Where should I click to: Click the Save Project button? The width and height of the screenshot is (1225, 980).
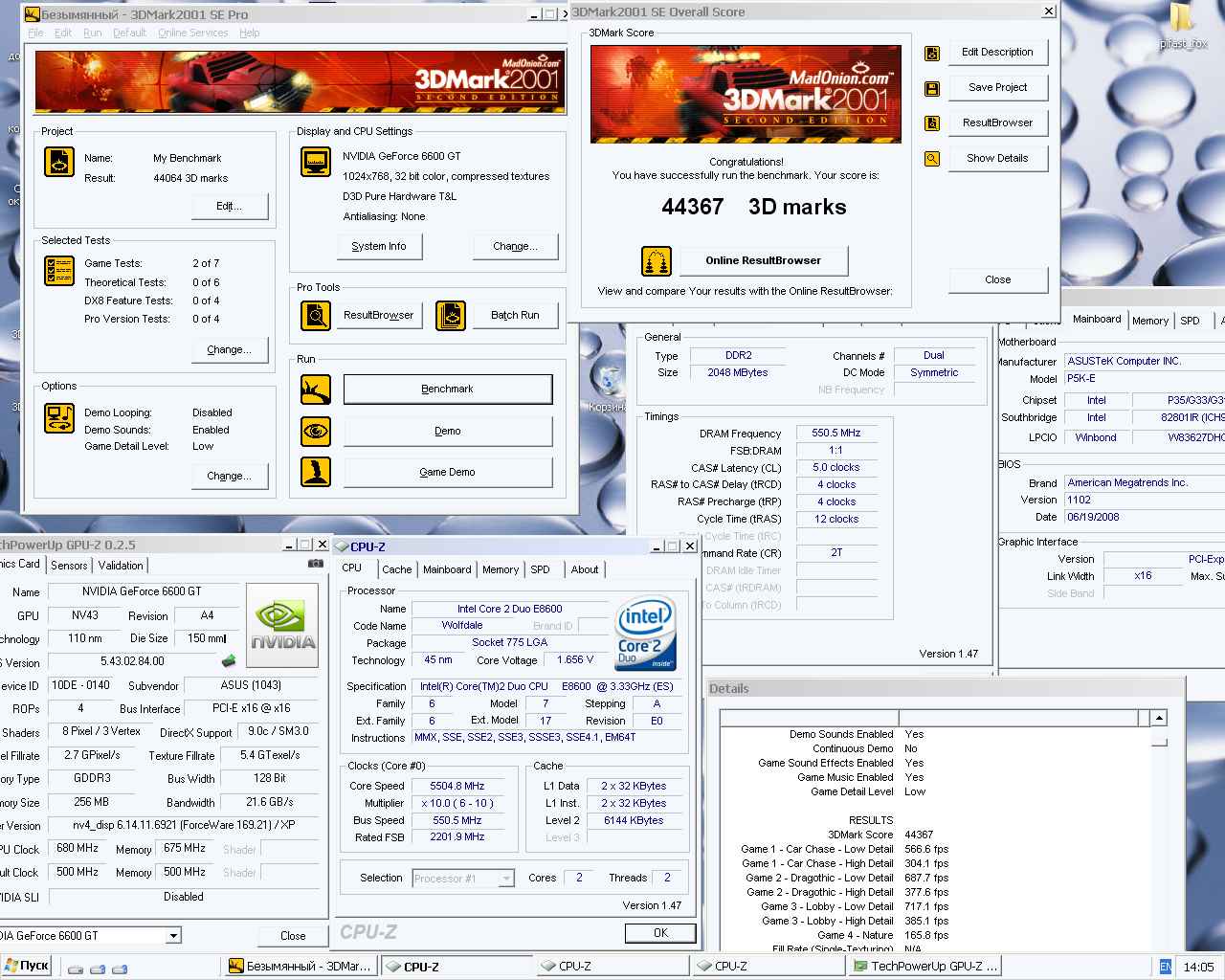[x=997, y=88]
